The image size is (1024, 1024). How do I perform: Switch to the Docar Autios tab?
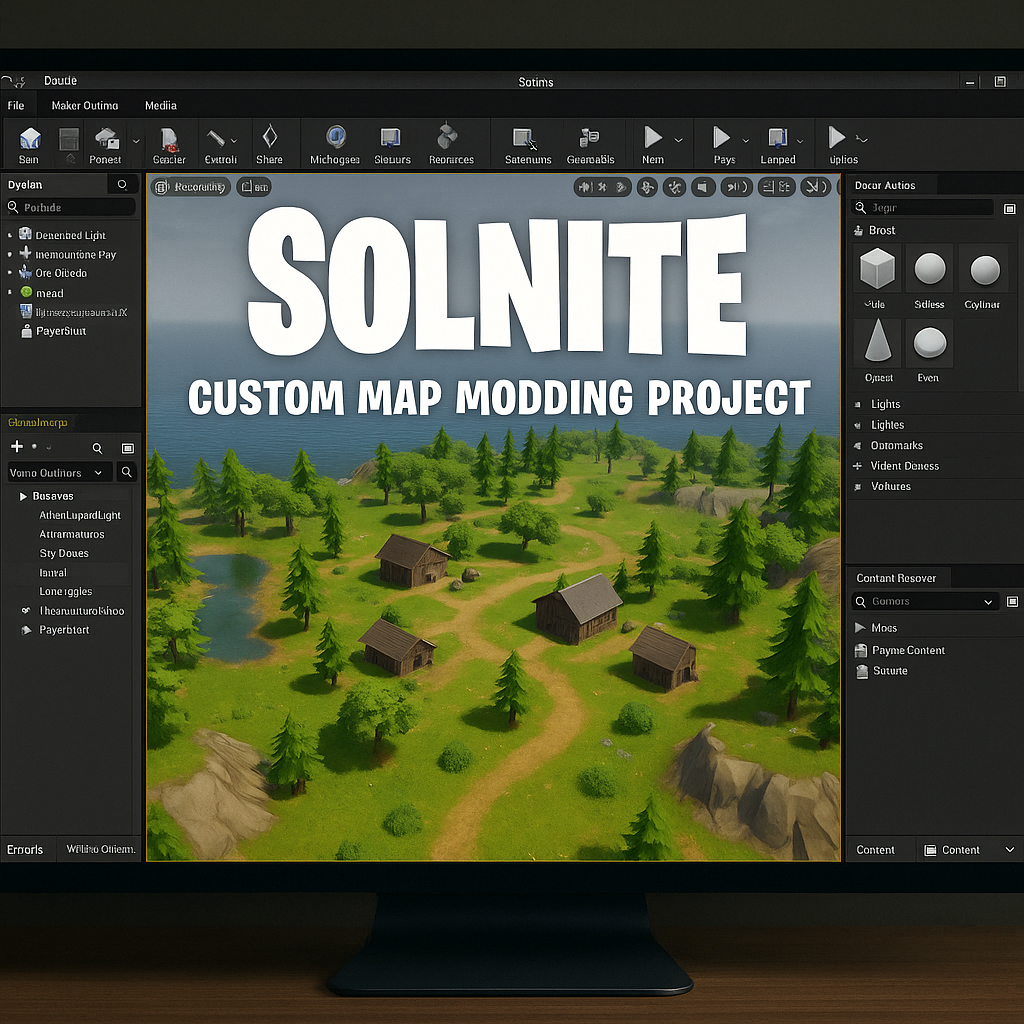[884, 184]
